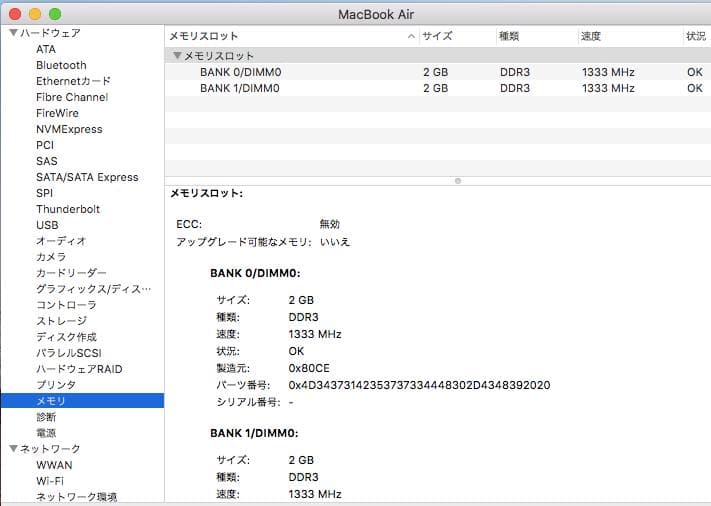Select オーディオ in sidebar
This screenshot has height=506, width=711.
[61, 241]
